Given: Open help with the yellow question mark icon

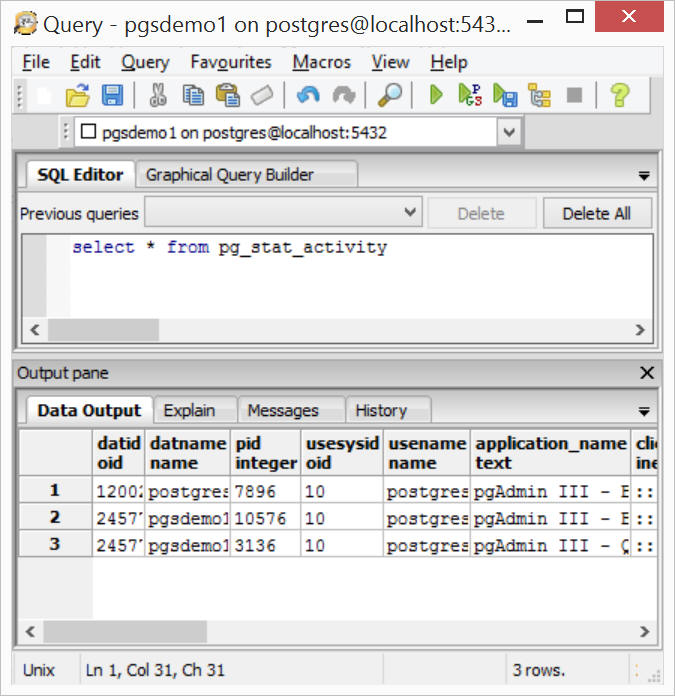Looking at the screenshot, I should (620, 95).
